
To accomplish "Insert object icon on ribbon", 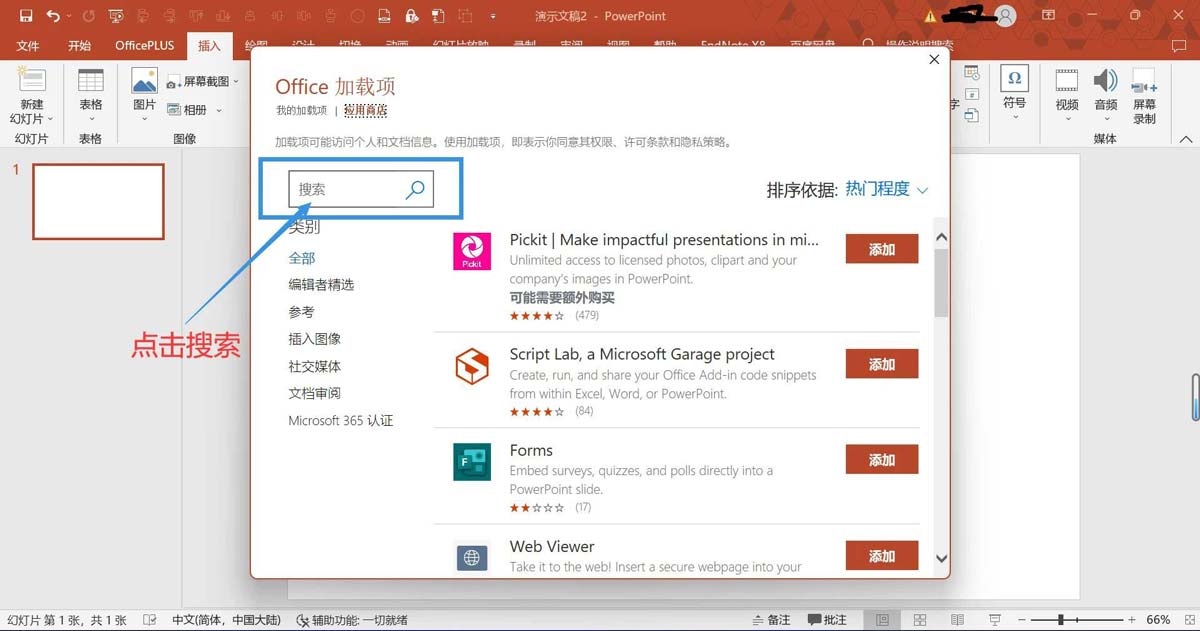I will (x=971, y=116).
